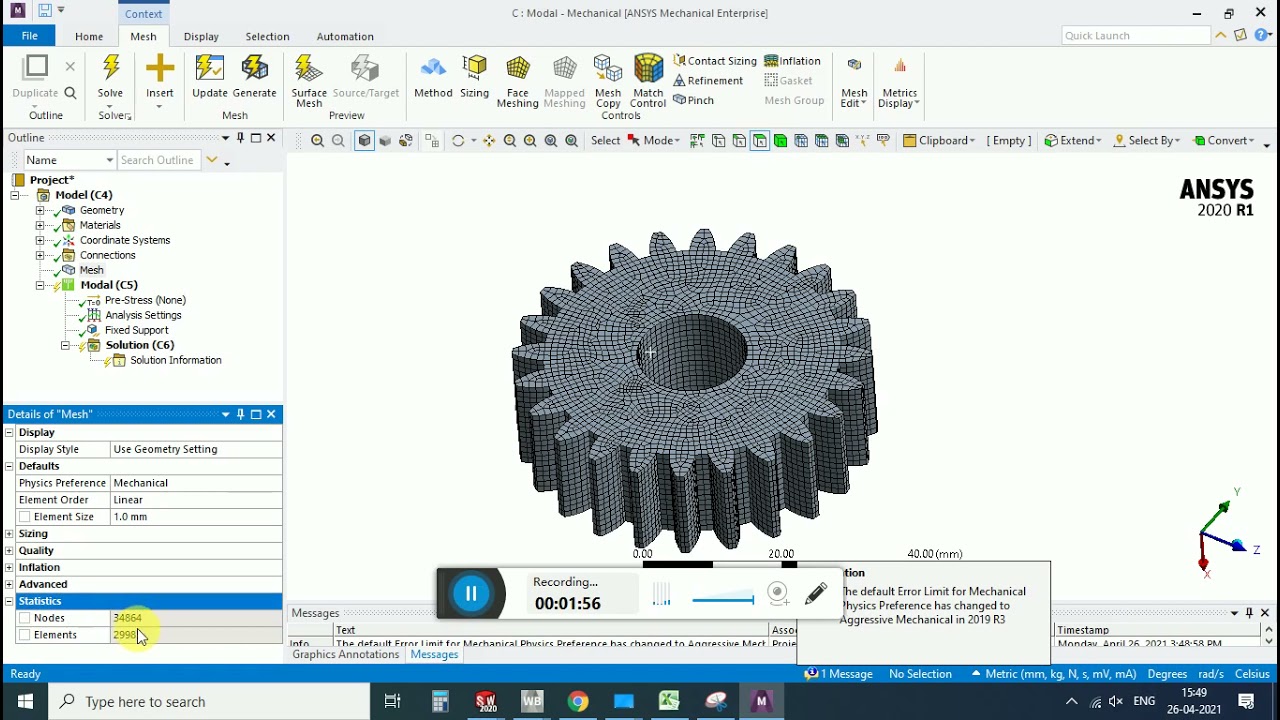This screenshot has width=1280, height=720.
Task: Expand the Sizing details group
Action: pos(9,534)
